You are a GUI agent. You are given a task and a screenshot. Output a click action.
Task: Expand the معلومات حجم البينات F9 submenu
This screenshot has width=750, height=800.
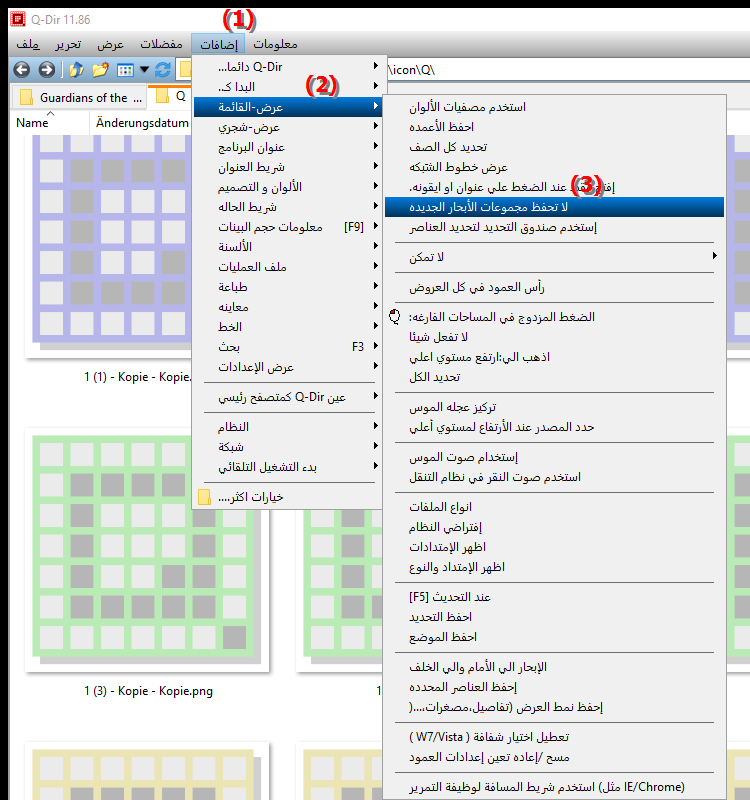288,227
